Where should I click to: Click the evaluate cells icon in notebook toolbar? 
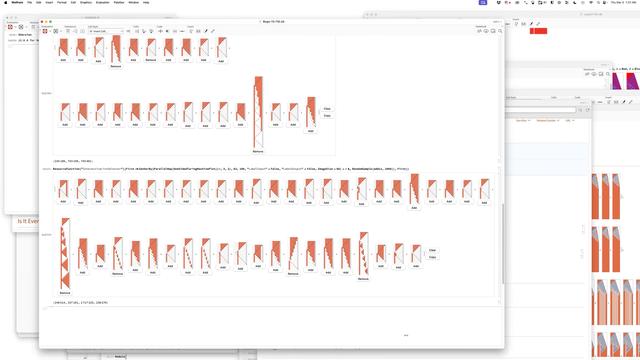click(45, 31)
